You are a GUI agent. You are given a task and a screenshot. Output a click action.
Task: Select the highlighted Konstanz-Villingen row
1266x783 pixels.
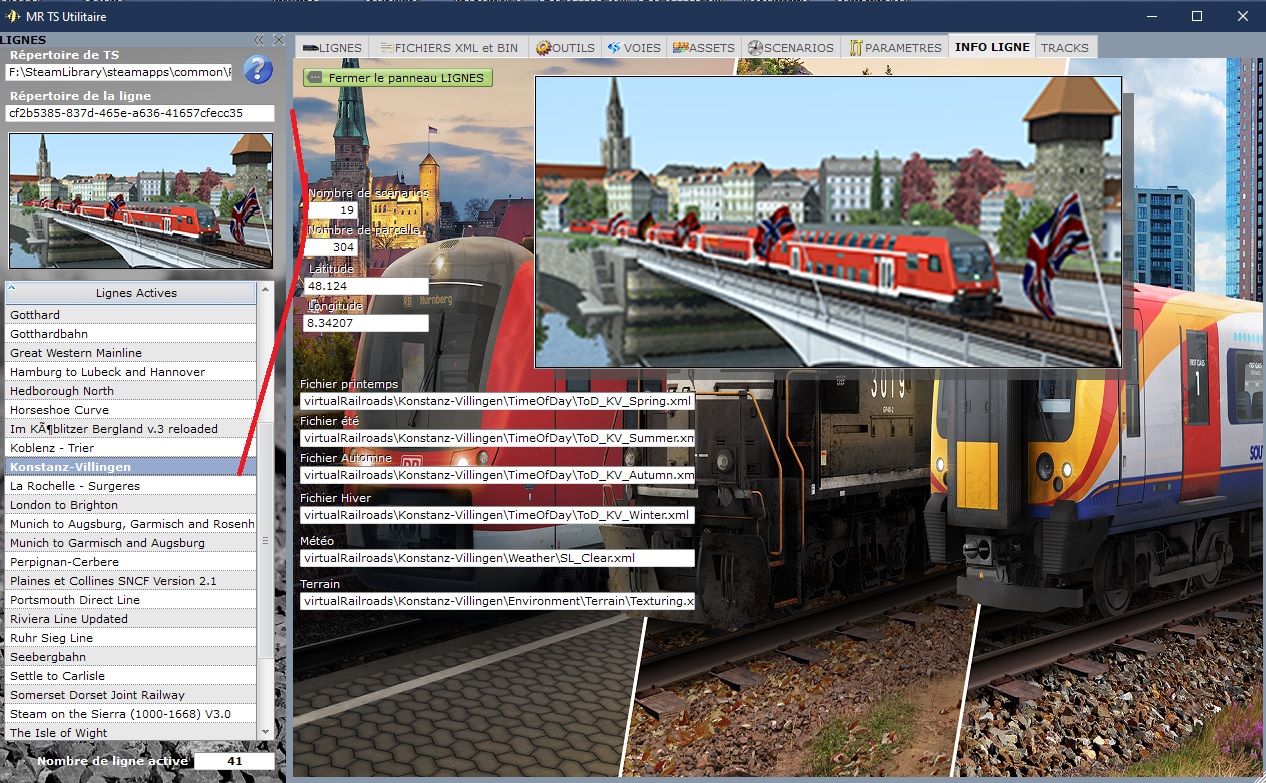[x=130, y=467]
